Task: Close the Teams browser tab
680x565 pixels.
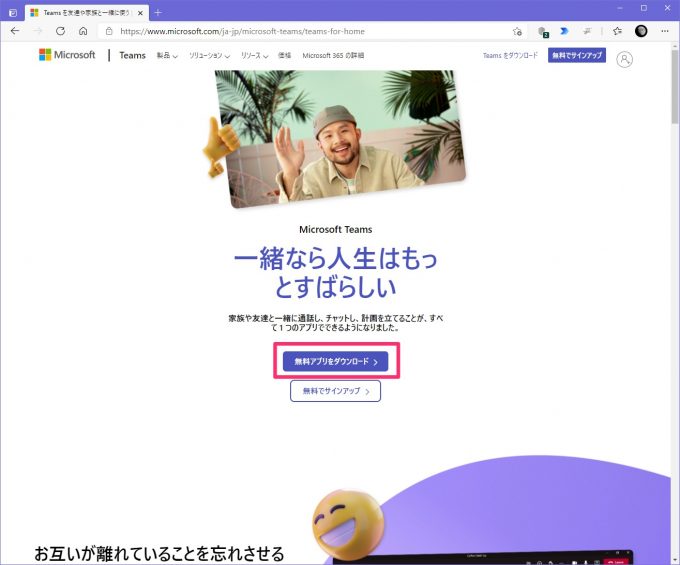Action: 140,13
